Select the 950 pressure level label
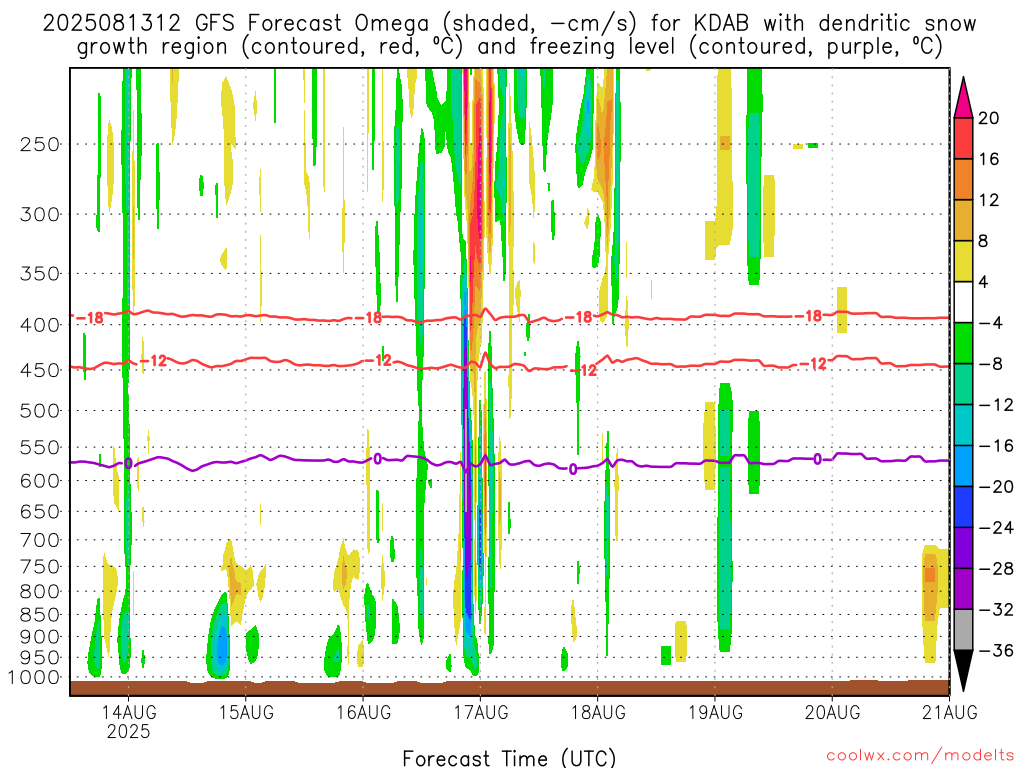The height and width of the screenshot is (768, 1024). (40, 658)
